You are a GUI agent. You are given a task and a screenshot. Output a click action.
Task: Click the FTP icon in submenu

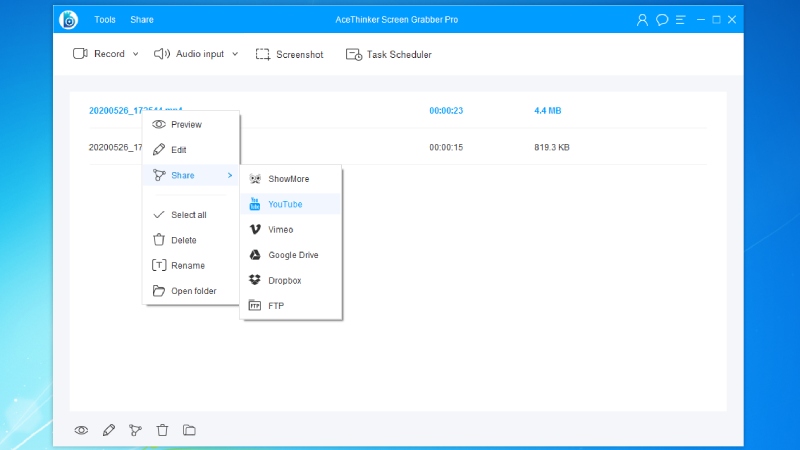tap(255, 306)
